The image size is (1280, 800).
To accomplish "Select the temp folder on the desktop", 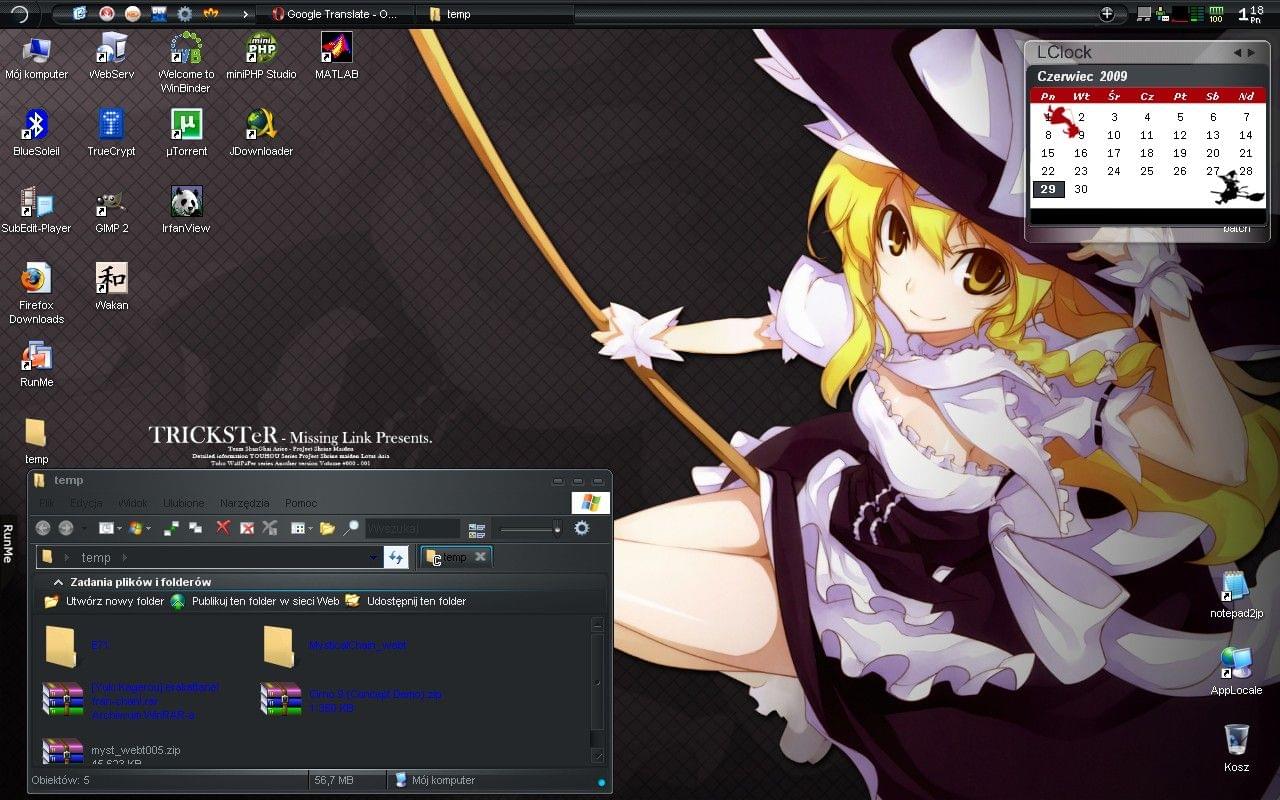I will click(36, 441).
